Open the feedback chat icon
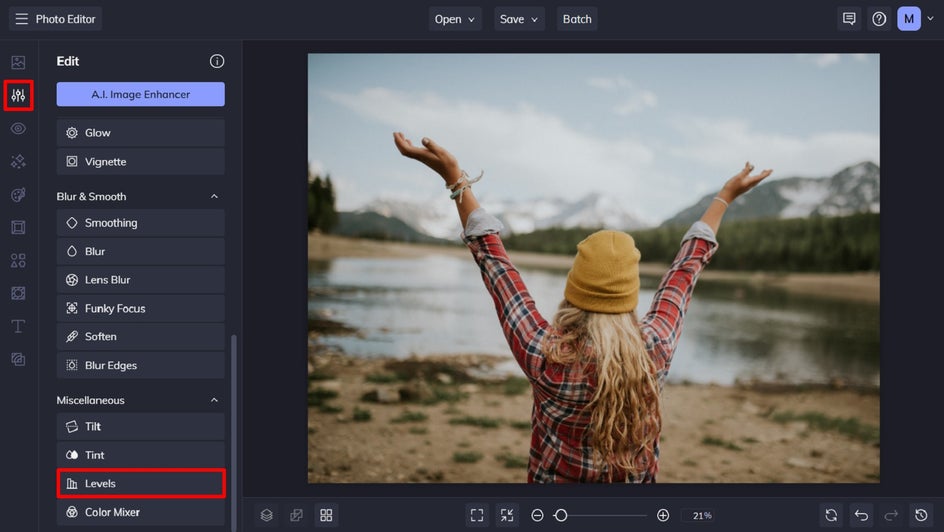The image size is (944, 532). (x=849, y=19)
